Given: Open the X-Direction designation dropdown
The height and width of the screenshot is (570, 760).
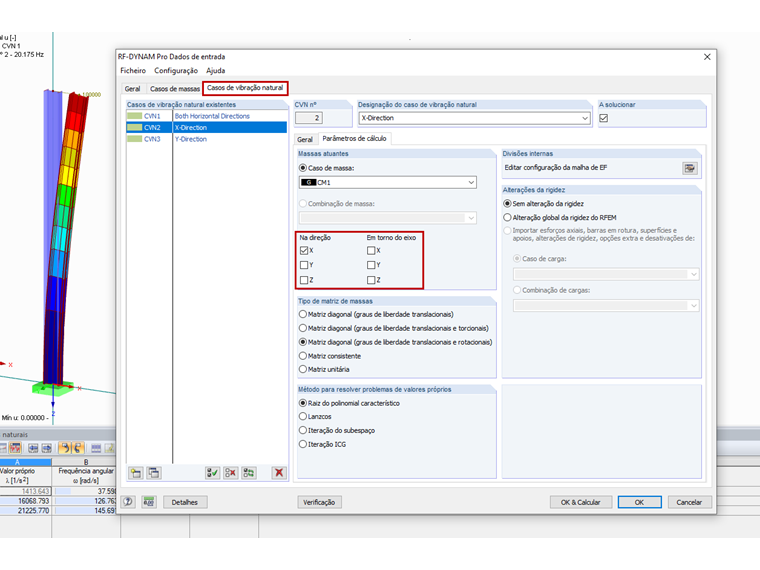Looking at the screenshot, I should (585, 118).
